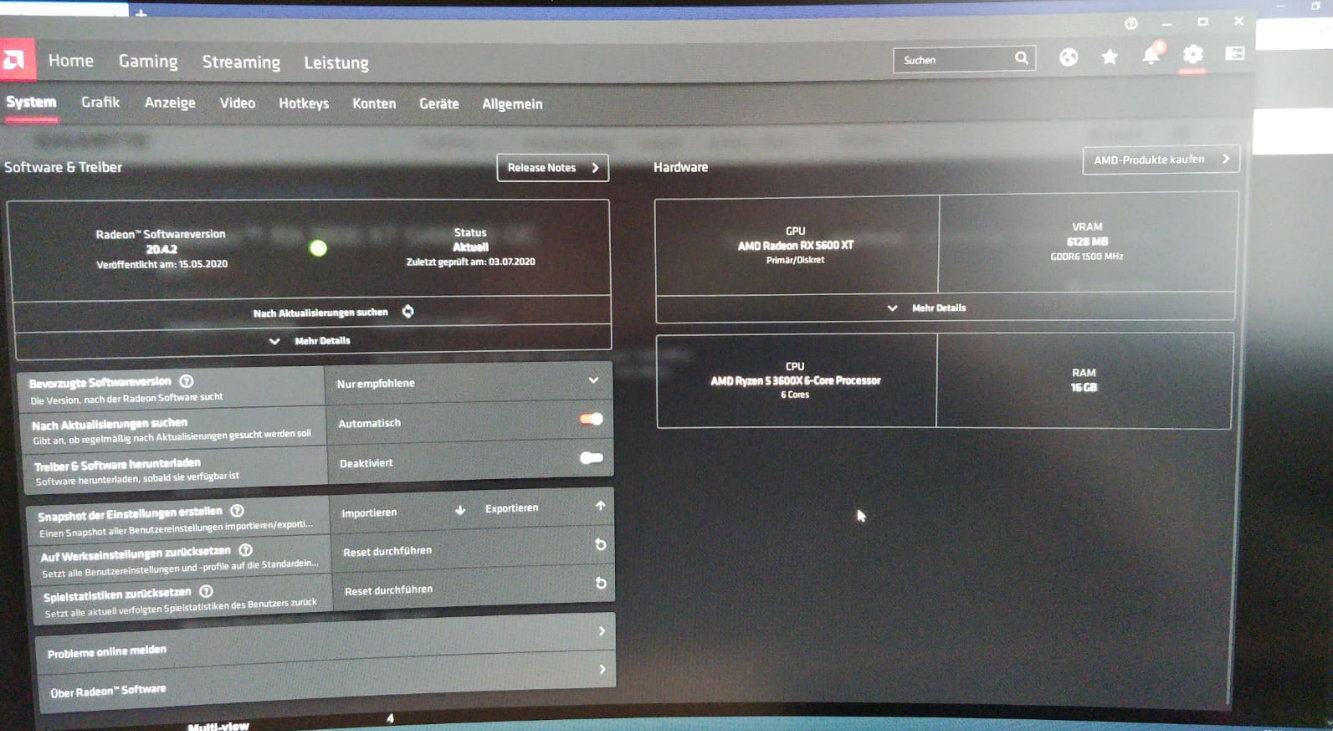Viewport: 1333px width, 731px height.
Task: Click the sidebar layout icon beside the gear
Action: (x=1235, y=54)
